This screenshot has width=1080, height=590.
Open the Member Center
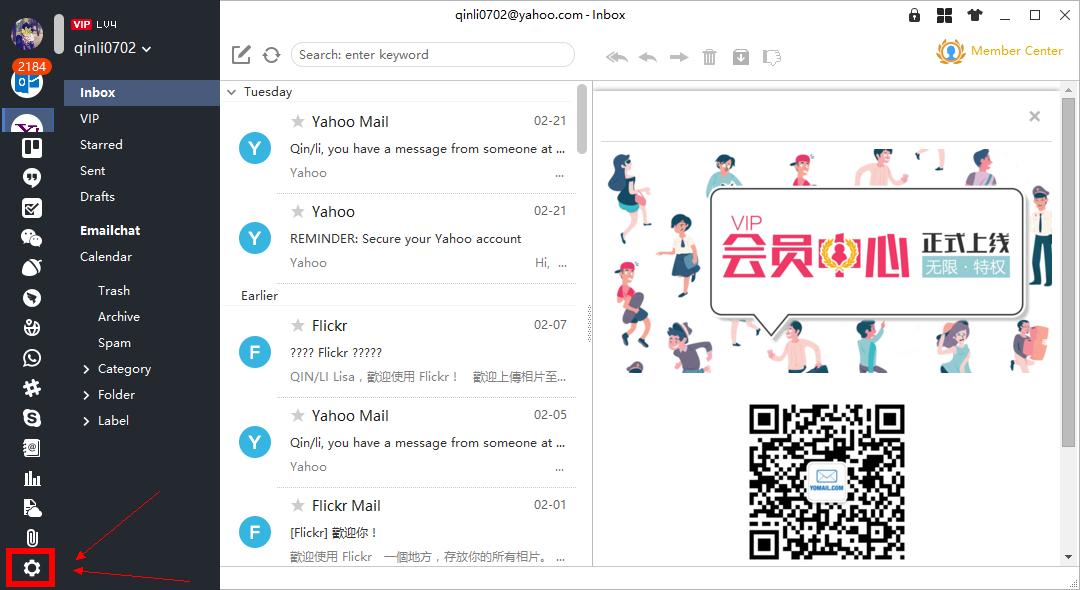click(1000, 50)
